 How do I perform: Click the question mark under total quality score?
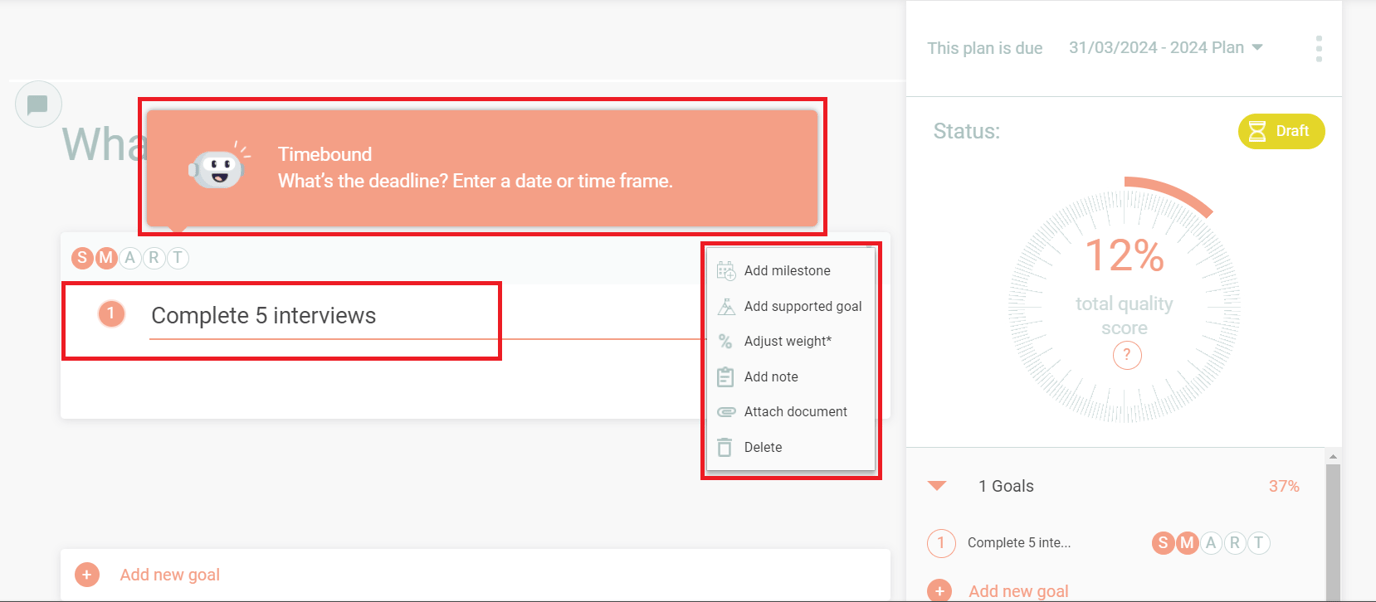tap(1126, 355)
